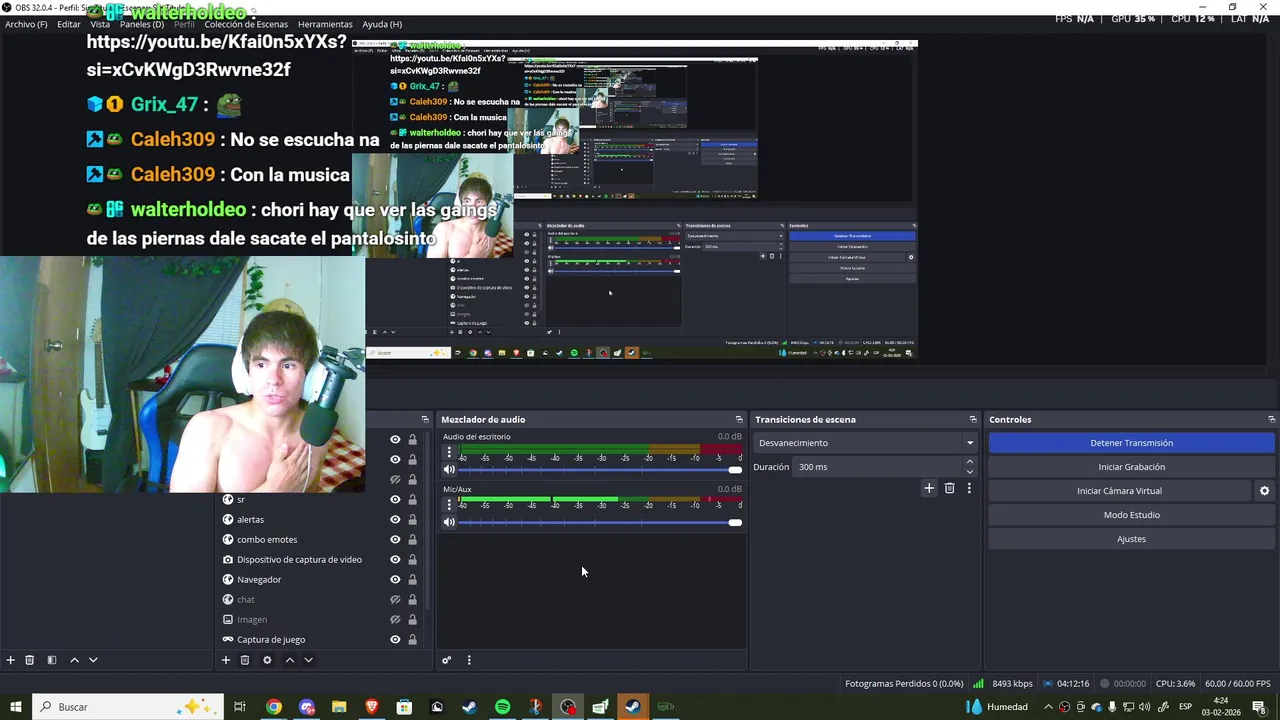Image resolution: width=1280 pixels, height=720 pixels.
Task: Remove scene transition trash icon
Action: point(950,488)
